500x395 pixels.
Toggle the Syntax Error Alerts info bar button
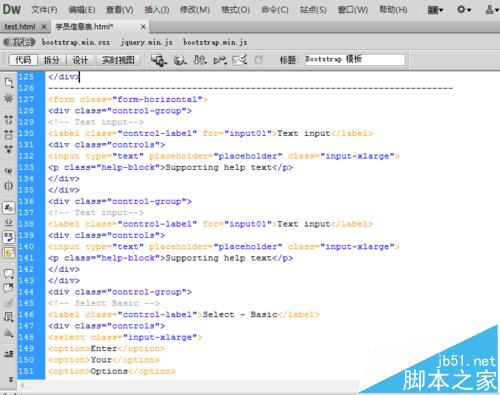pos(9,252)
